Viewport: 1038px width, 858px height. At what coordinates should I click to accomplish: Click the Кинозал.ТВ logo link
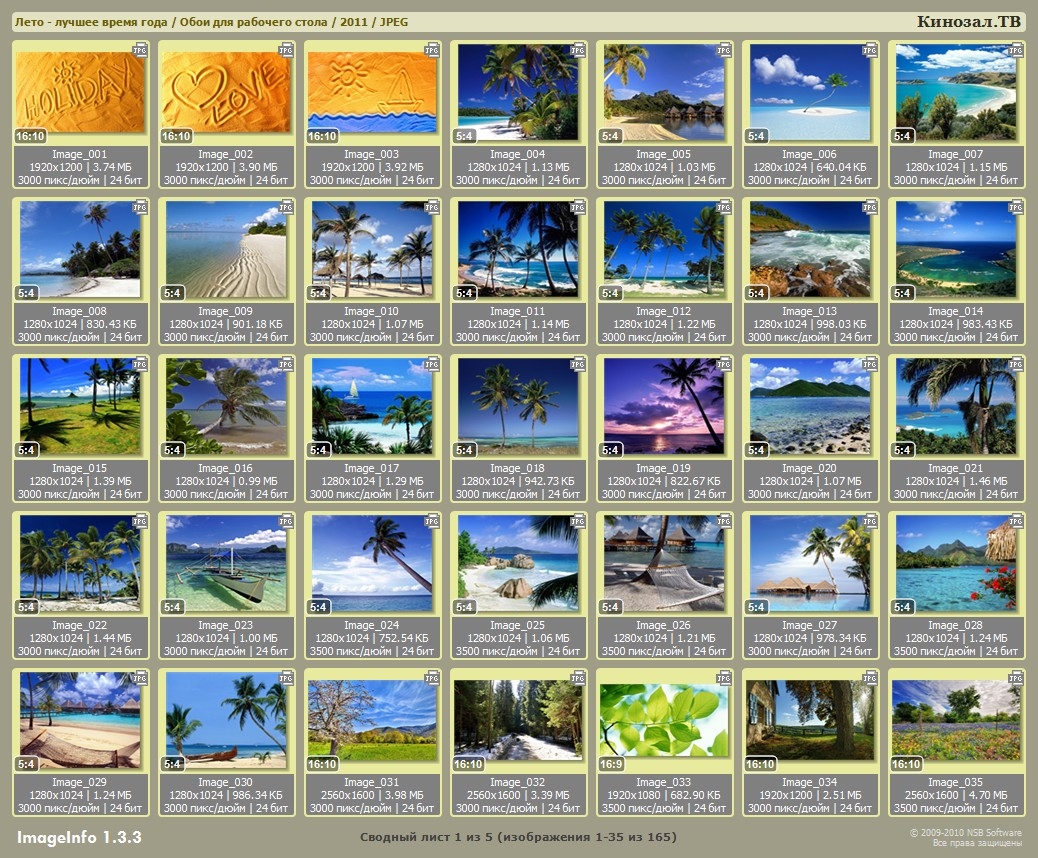pyautogui.click(x=968, y=22)
